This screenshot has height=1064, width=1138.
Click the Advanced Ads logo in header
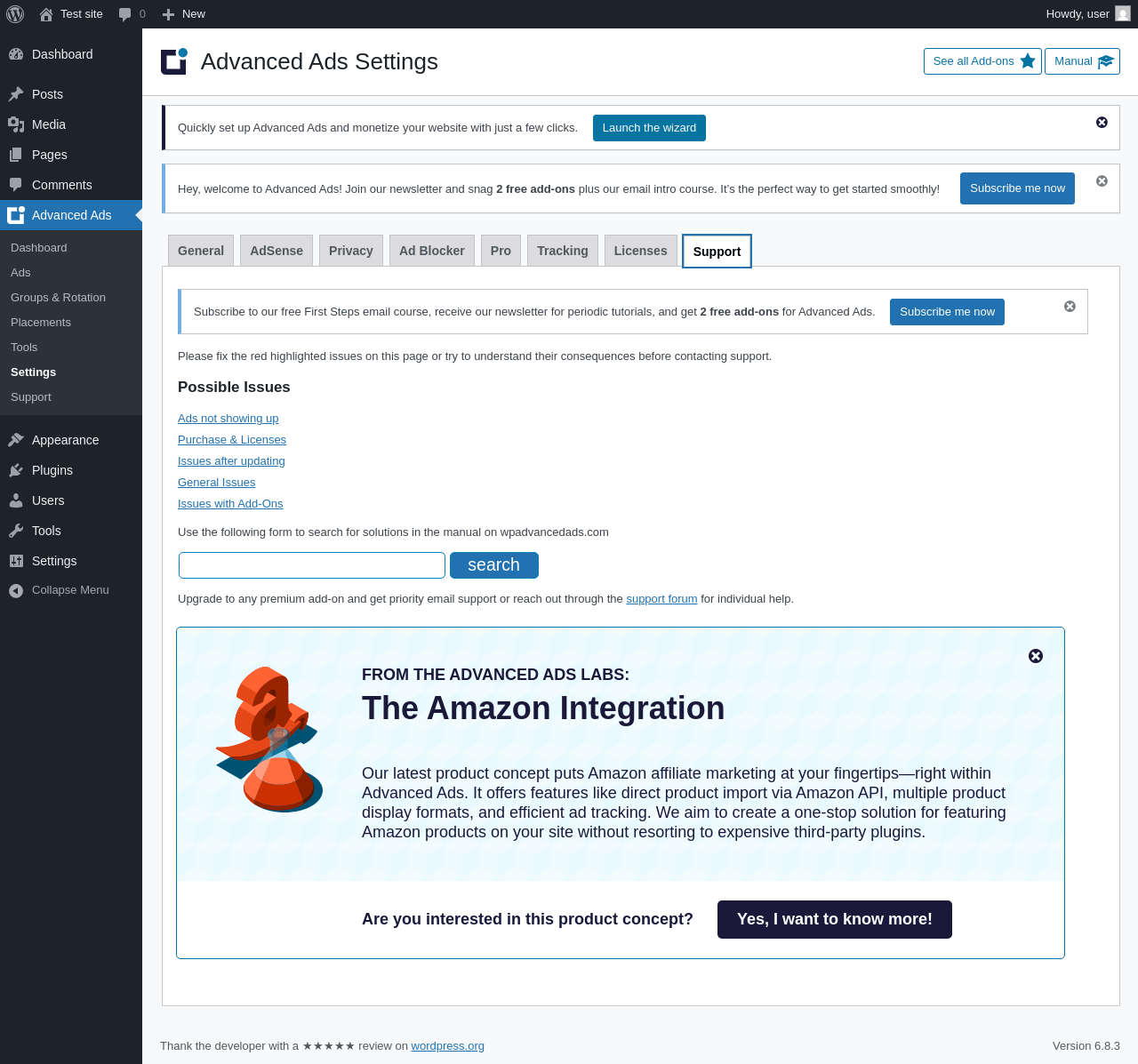tap(174, 61)
